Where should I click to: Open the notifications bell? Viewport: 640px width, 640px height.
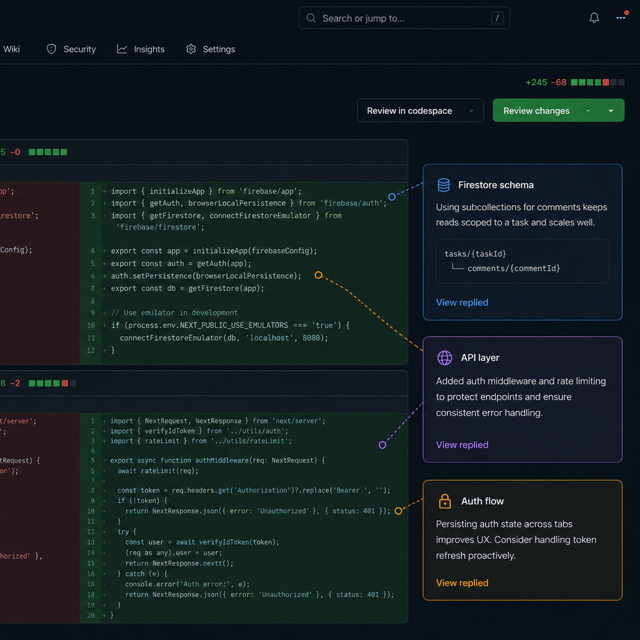point(594,18)
